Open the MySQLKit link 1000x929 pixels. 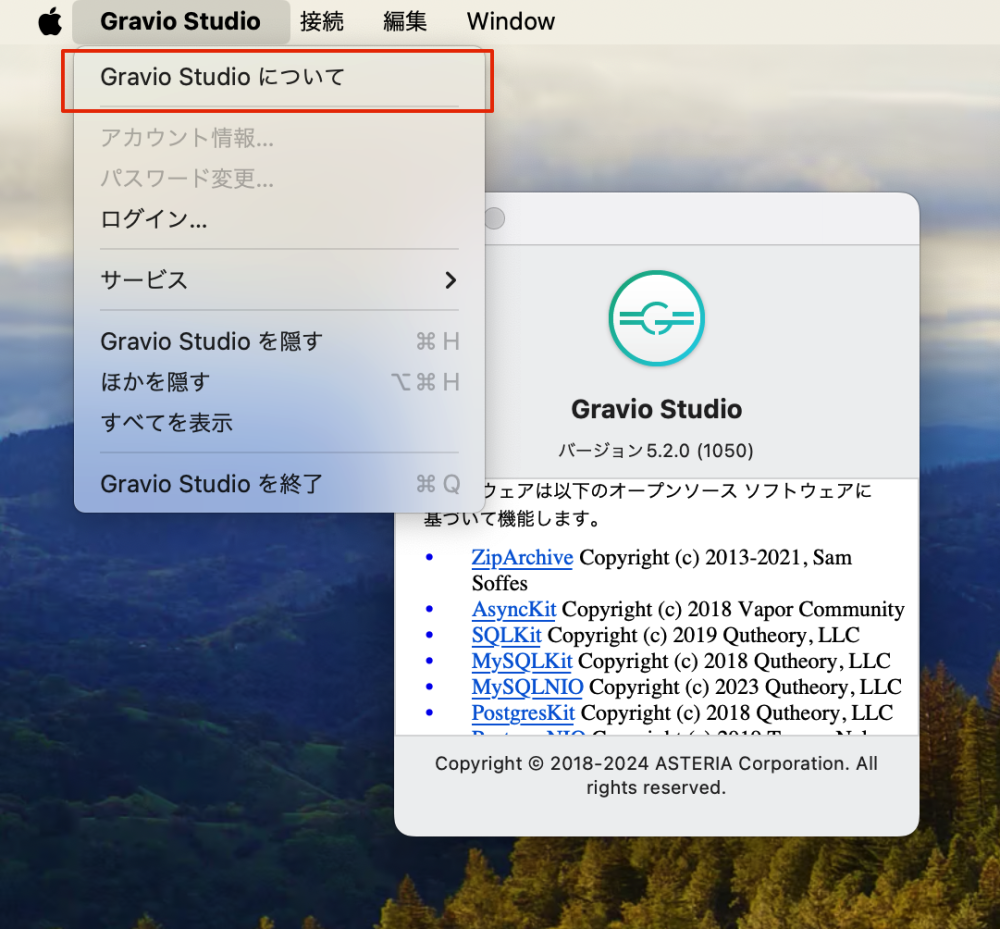click(x=522, y=661)
